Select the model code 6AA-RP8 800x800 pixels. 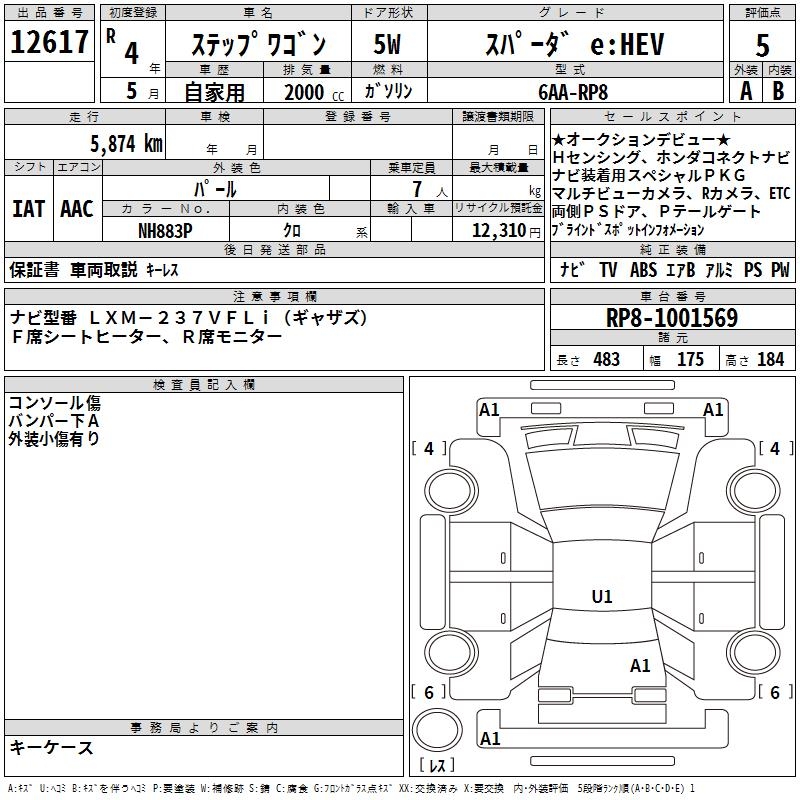[x=573, y=92]
